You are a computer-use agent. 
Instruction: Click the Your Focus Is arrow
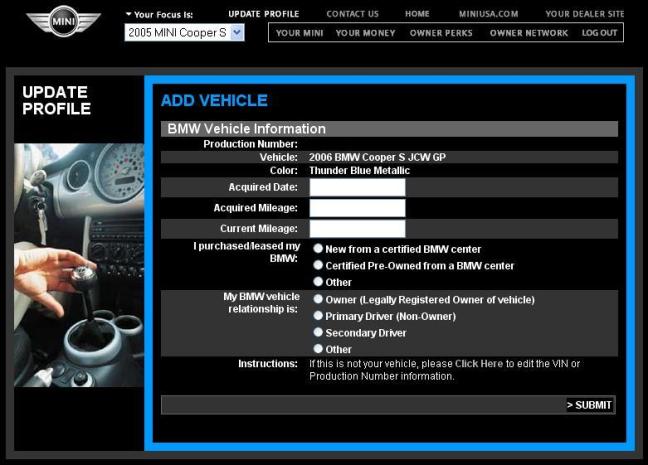pyautogui.click(x=128, y=15)
